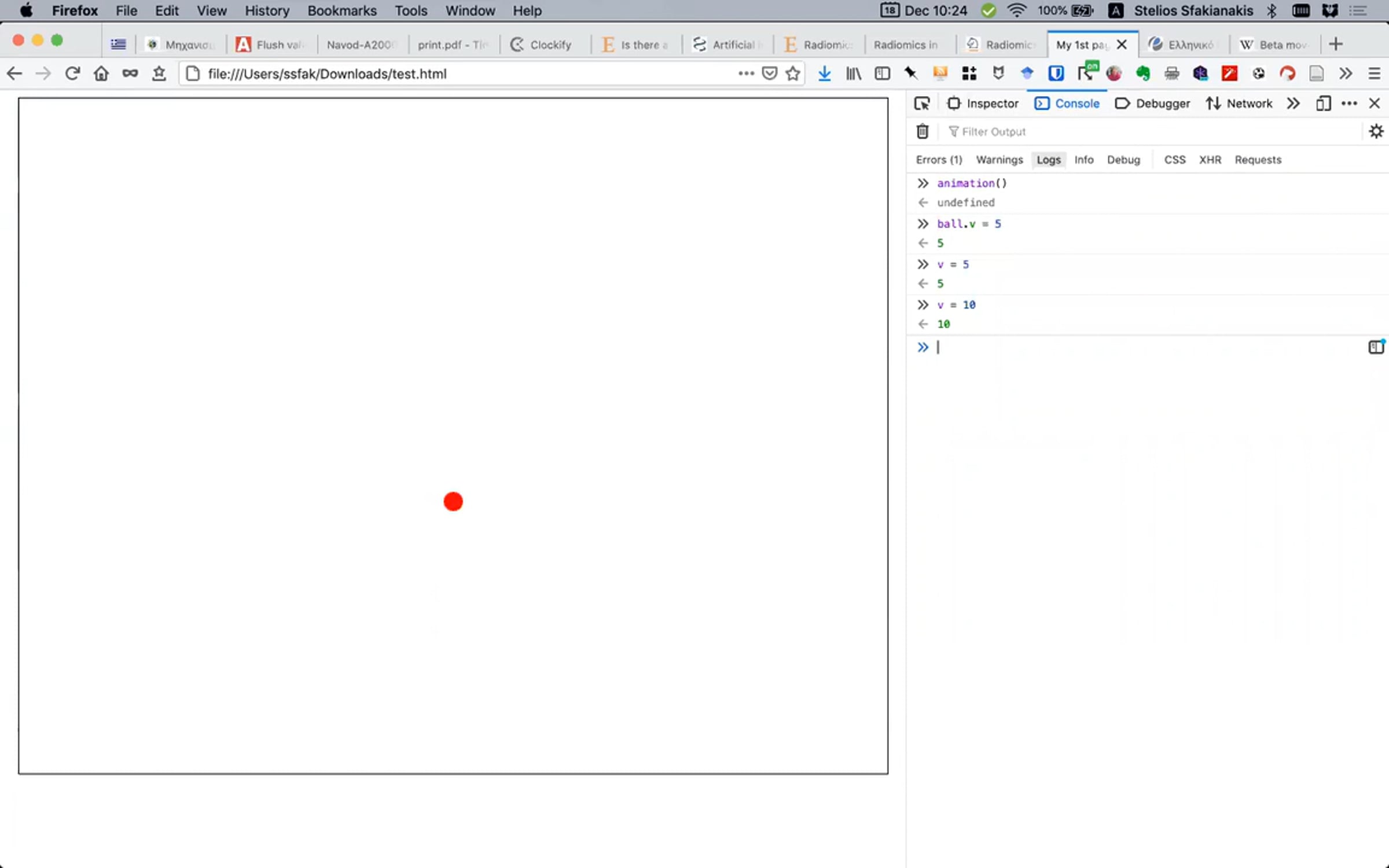Save page to Pocket

770,73
